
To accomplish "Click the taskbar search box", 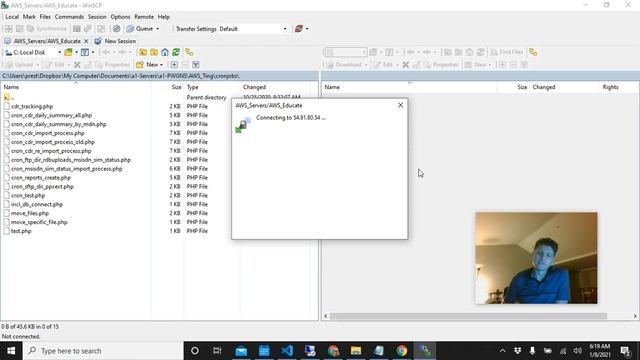I will (104, 351).
